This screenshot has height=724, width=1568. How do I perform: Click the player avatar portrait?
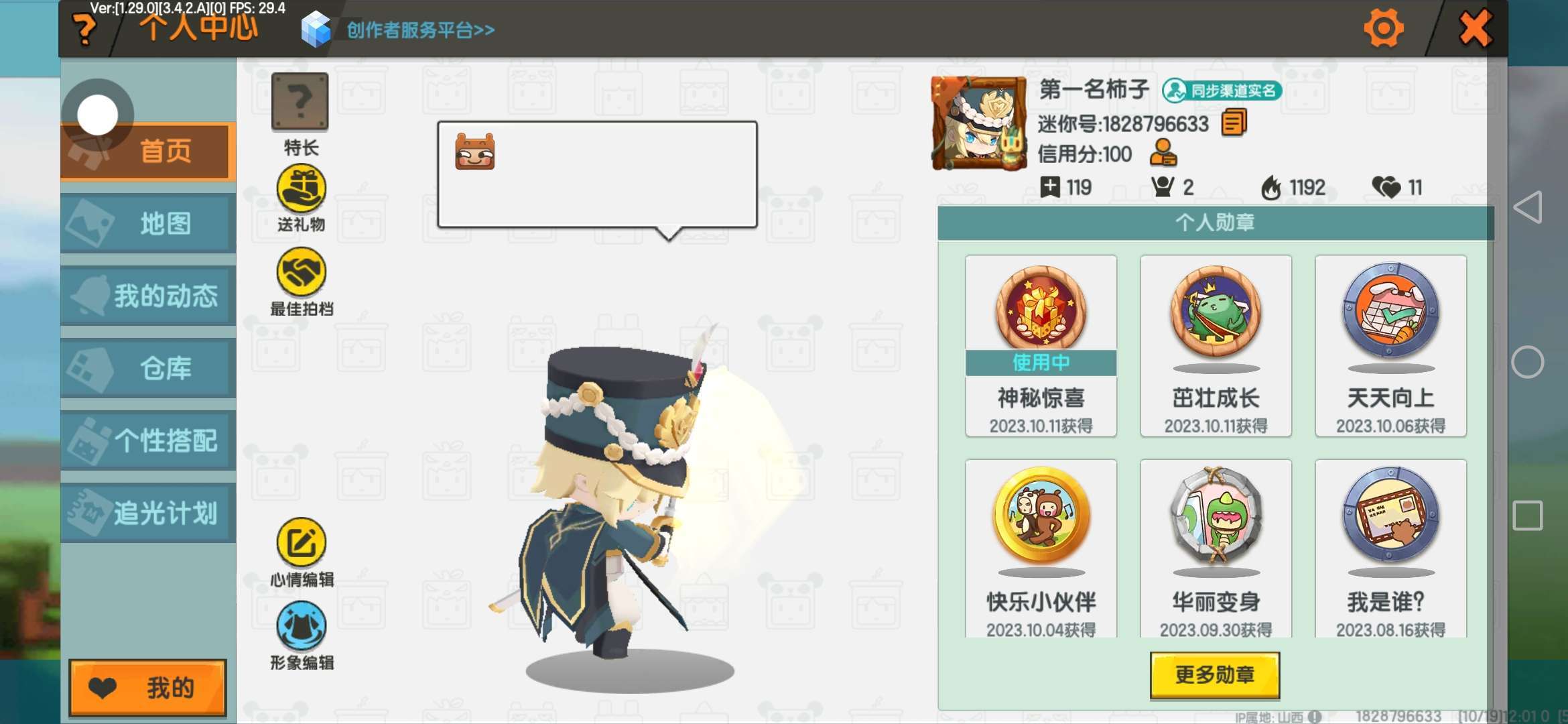click(979, 123)
